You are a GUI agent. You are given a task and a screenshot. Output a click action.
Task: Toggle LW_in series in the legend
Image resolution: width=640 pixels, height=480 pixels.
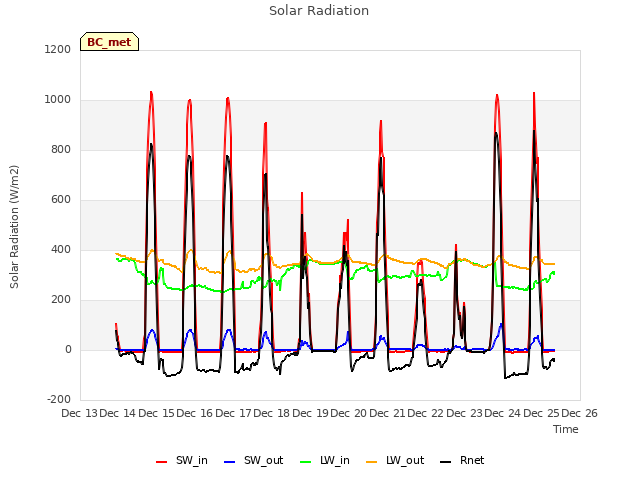click(325, 460)
